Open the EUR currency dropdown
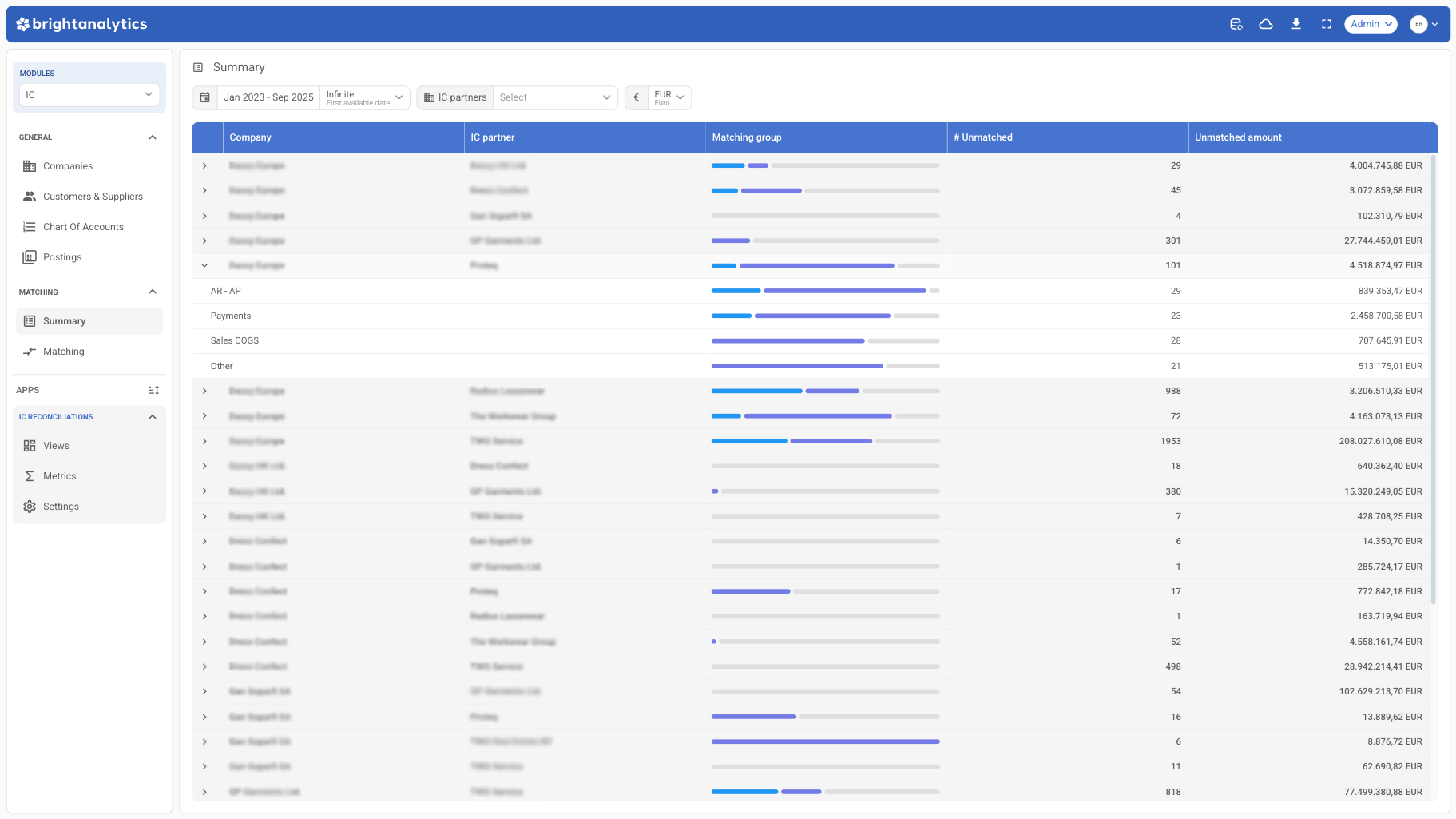 (x=668, y=97)
